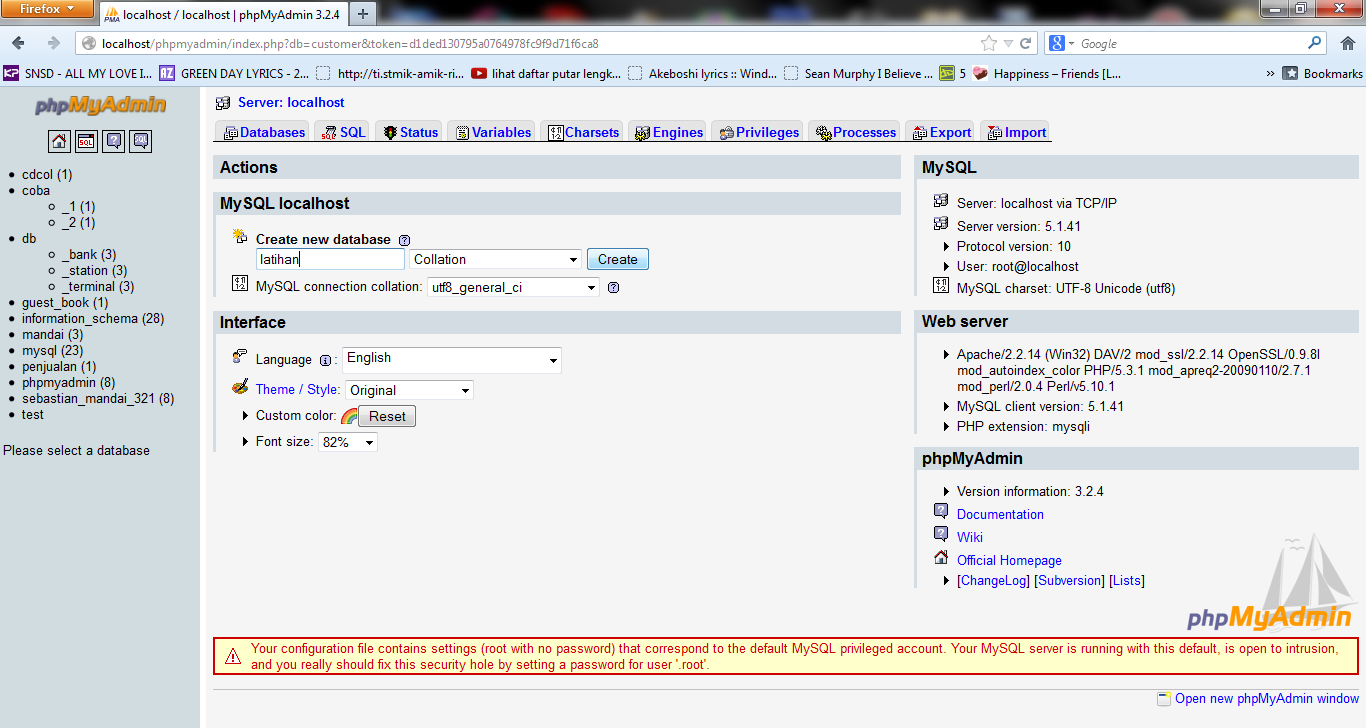
Task: Open the GREEN DAY LYRICS bookmark
Action: pyautogui.click(x=235, y=73)
